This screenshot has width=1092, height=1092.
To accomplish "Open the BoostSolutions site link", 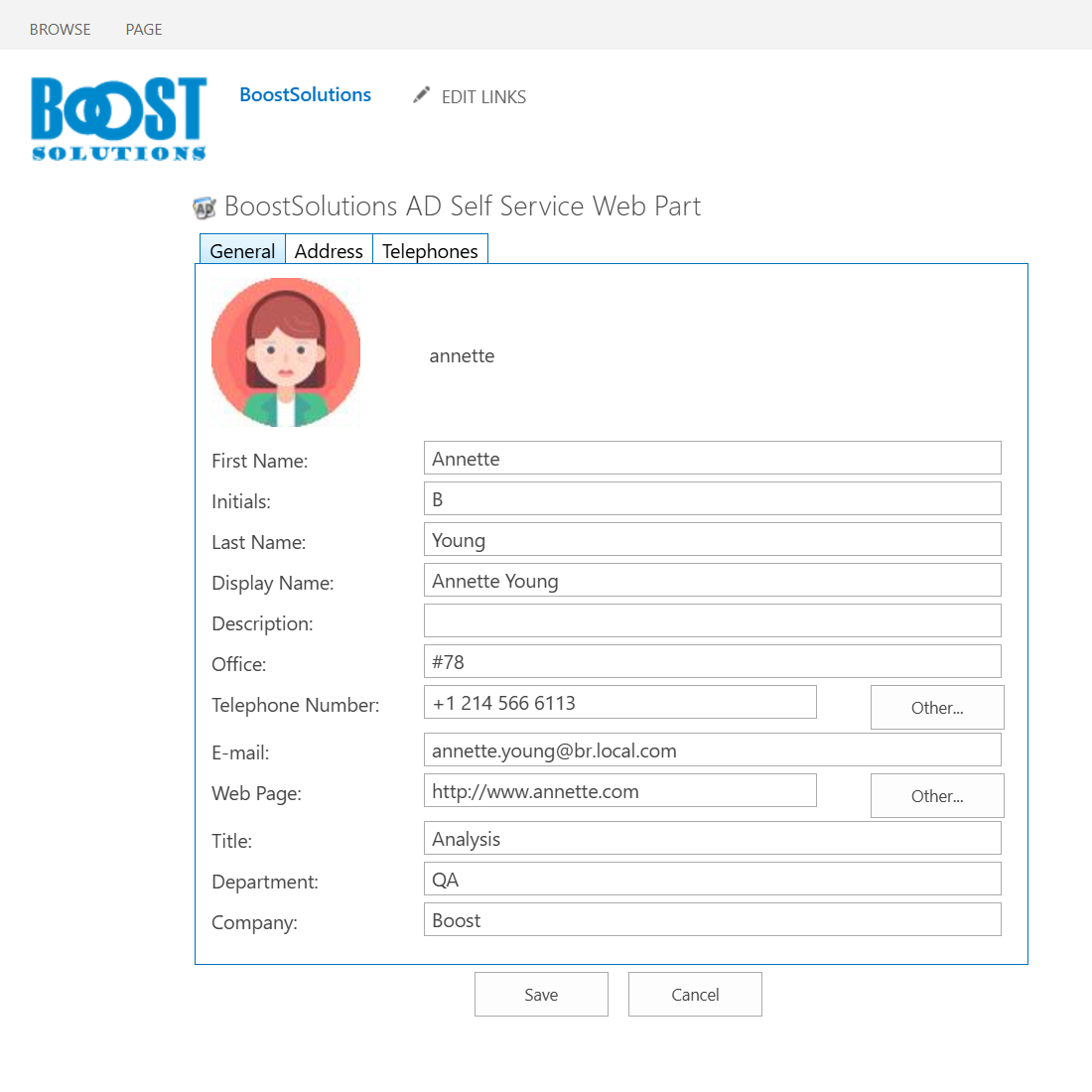I will 305,94.
